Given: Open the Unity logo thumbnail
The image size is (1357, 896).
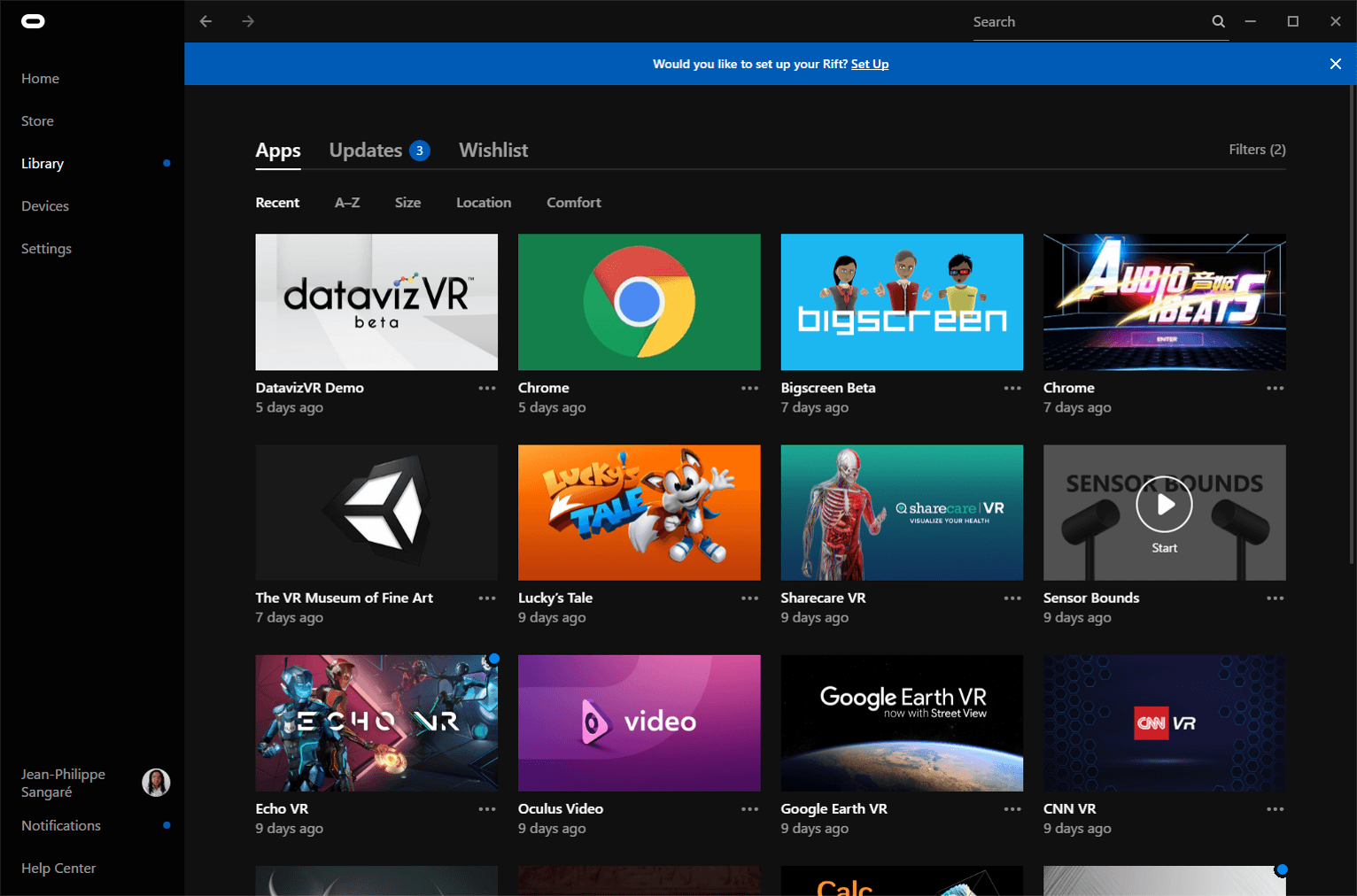Looking at the screenshot, I should point(376,513).
